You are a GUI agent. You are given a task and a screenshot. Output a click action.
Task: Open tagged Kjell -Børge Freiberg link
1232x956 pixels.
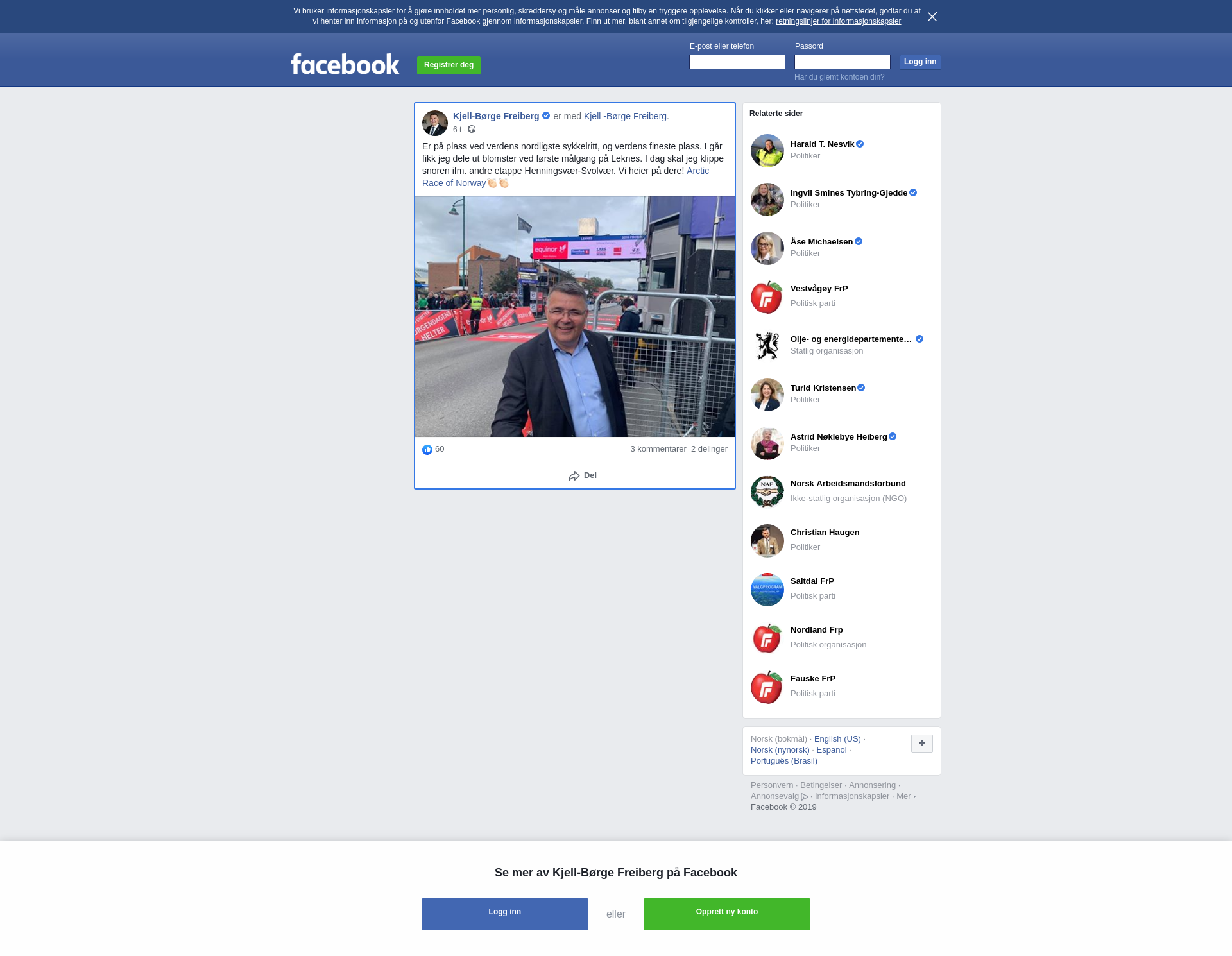coord(625,116)
